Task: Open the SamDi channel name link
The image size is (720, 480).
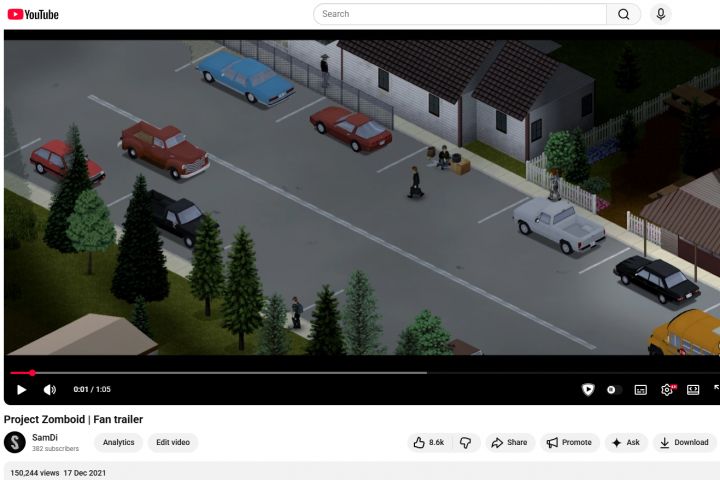Action: click(45, 438)
